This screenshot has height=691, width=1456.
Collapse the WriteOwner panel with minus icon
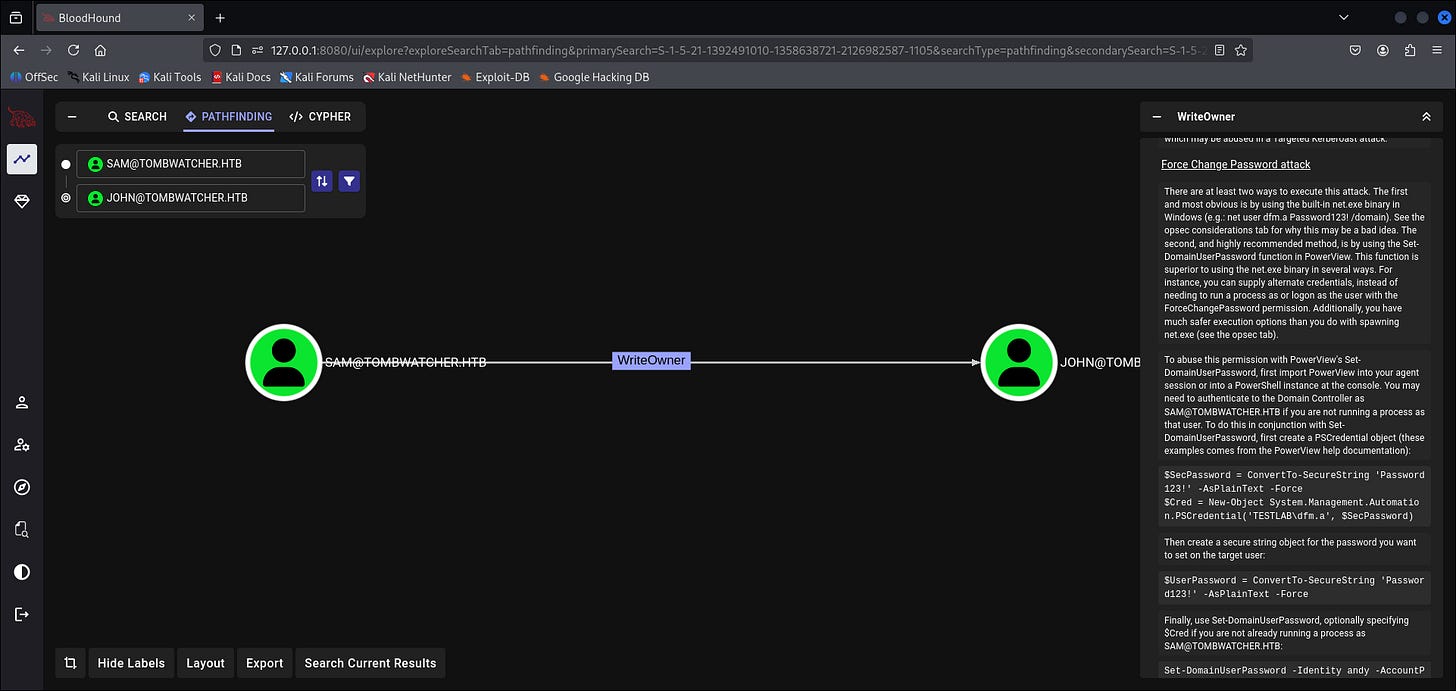coord(1157,117)
